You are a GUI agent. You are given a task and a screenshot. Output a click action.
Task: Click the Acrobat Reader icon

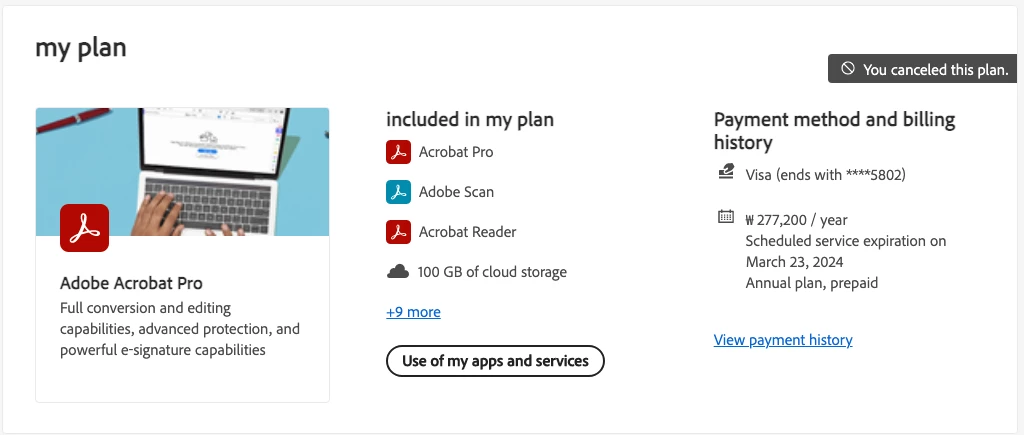point(398,232)
